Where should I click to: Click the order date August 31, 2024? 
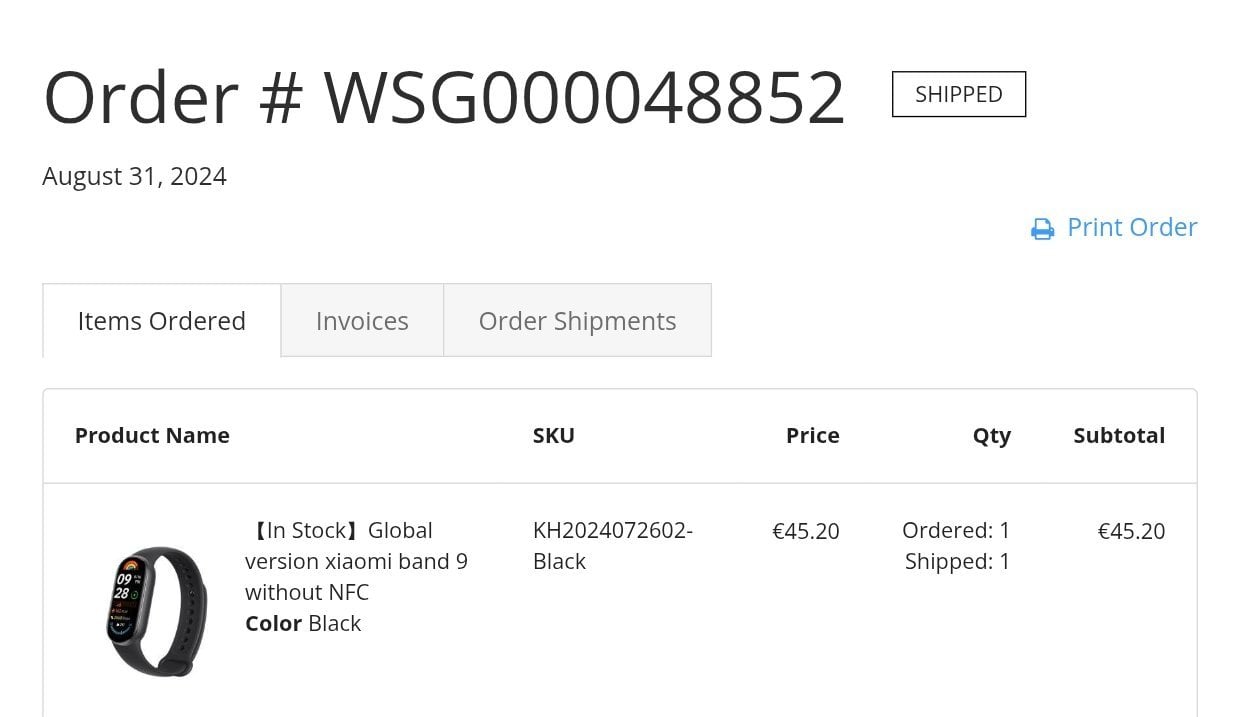135,176
